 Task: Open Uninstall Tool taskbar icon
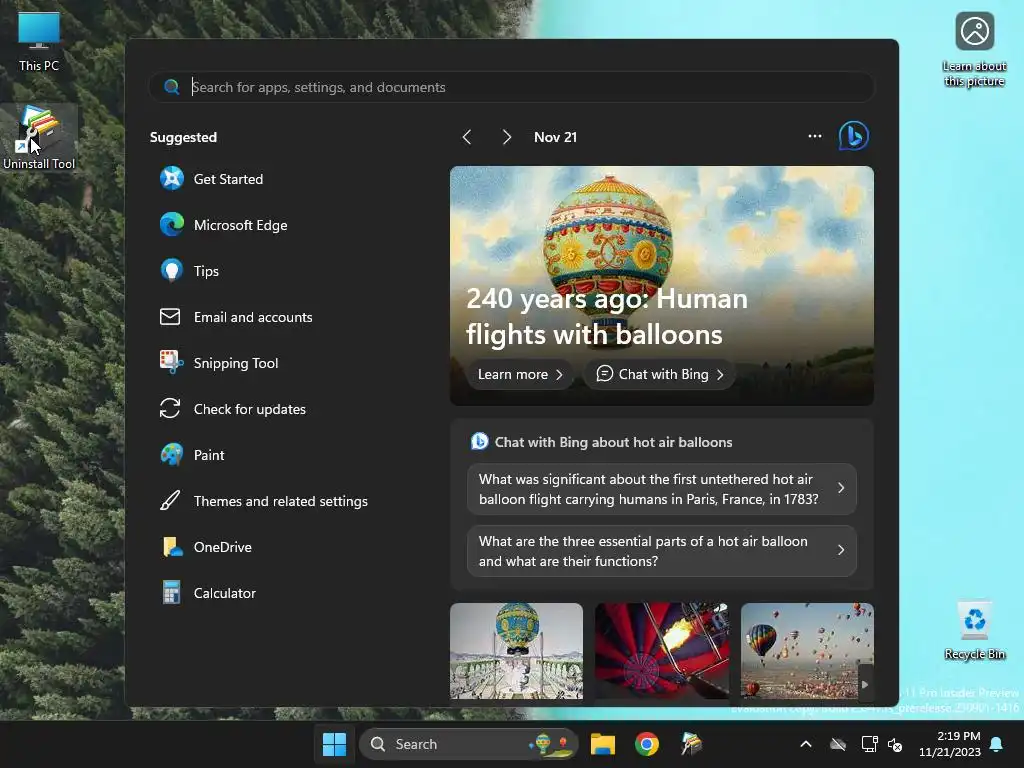[x=691, y=744]
